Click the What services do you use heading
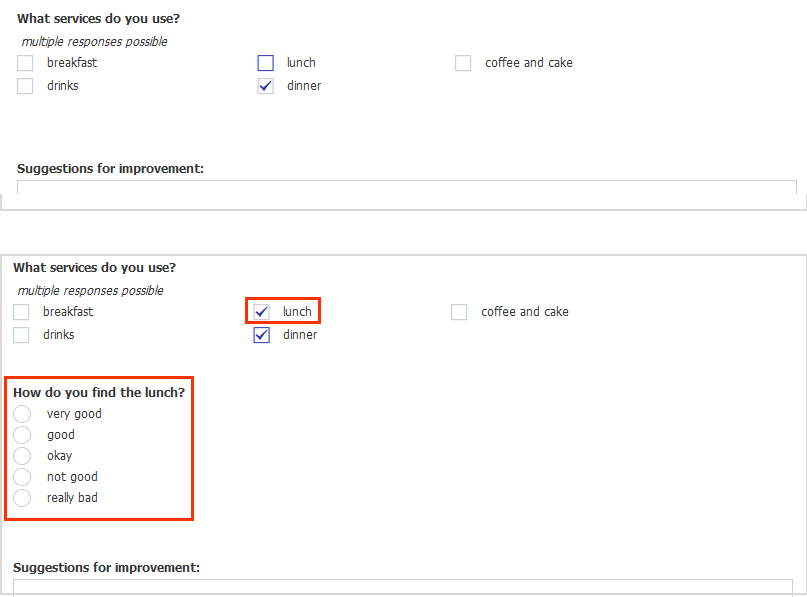807x597 pixels. [97, 18]
